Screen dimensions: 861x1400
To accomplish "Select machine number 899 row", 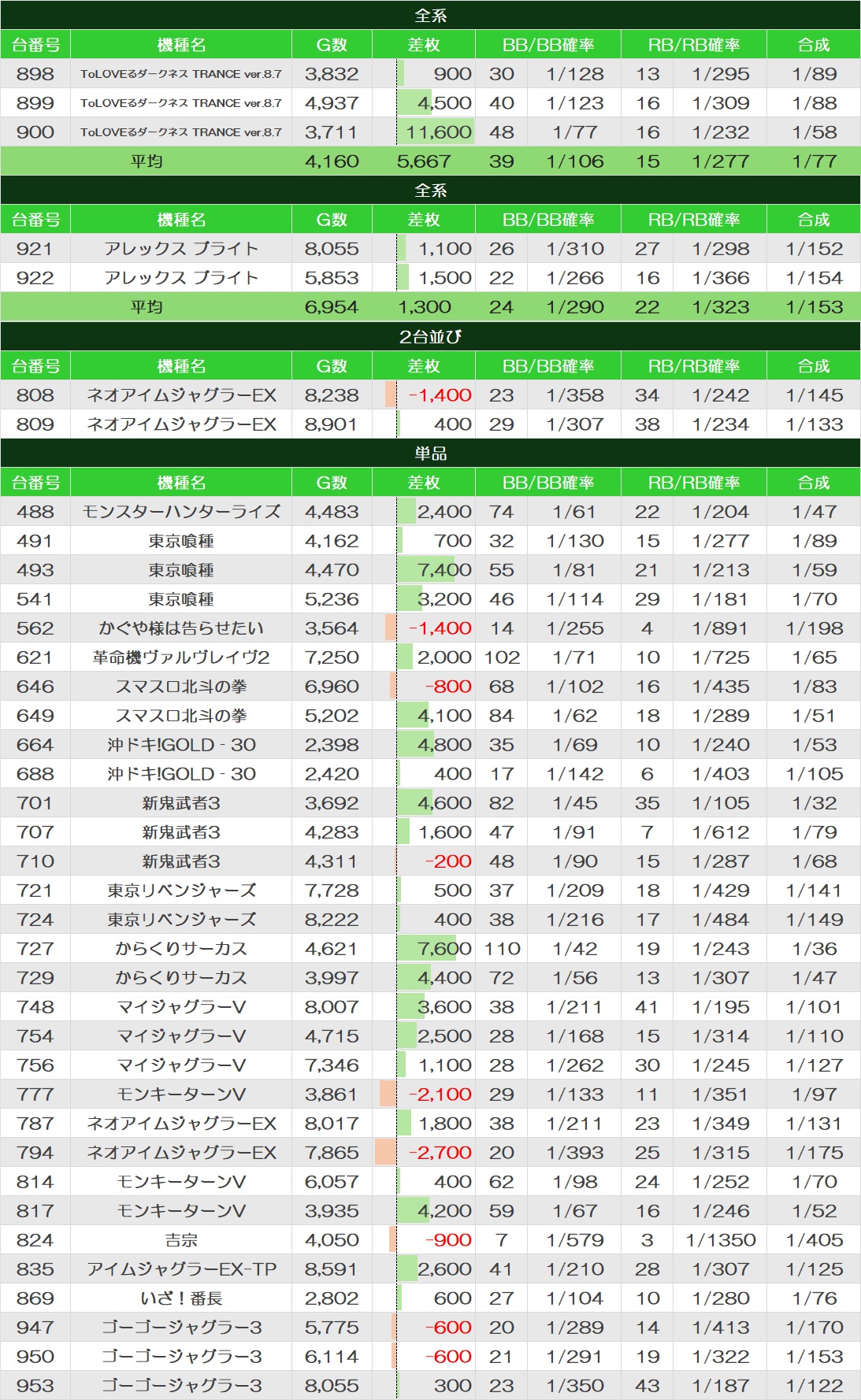I will [430, 103].
